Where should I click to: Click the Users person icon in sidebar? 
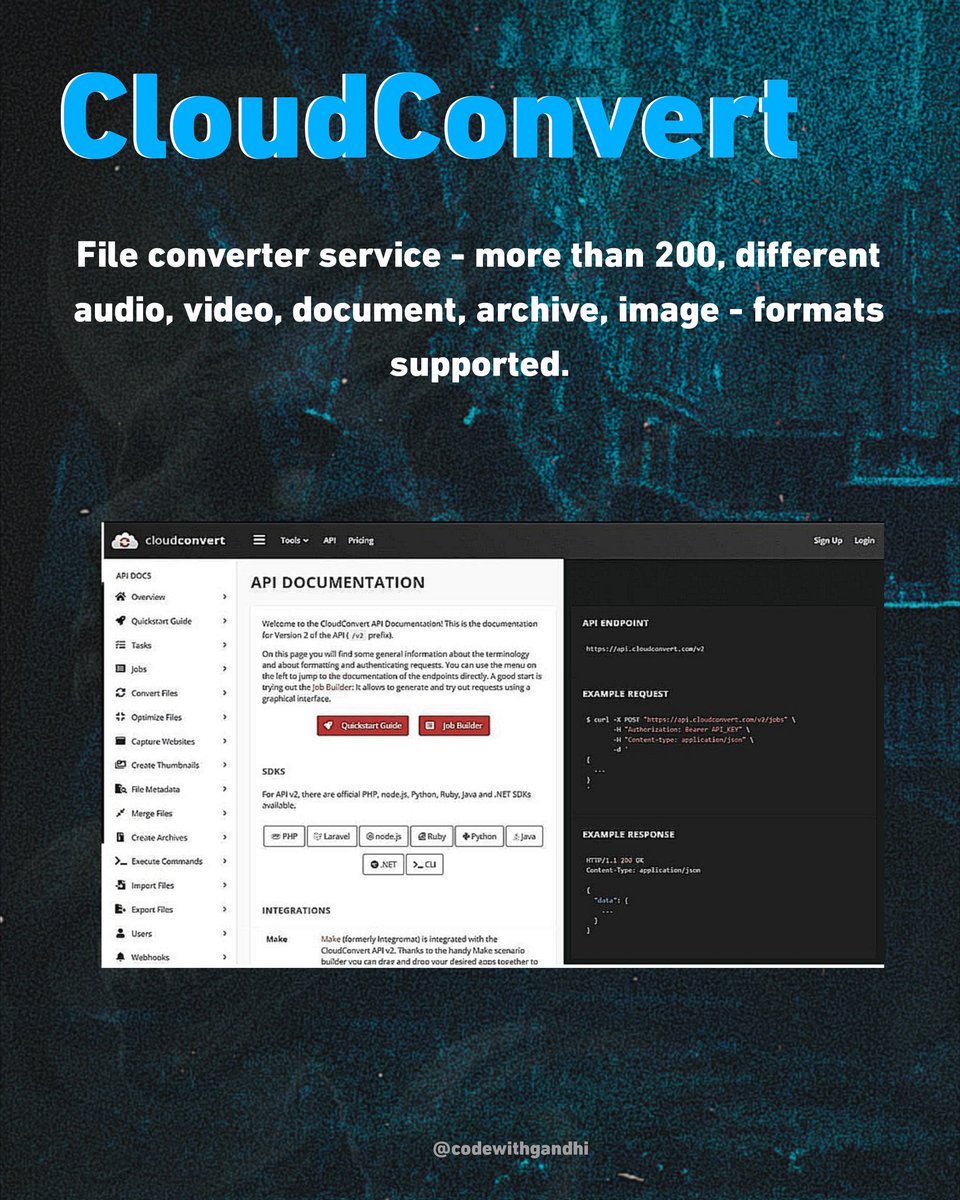pyautogui.click(x=120, y=933)
